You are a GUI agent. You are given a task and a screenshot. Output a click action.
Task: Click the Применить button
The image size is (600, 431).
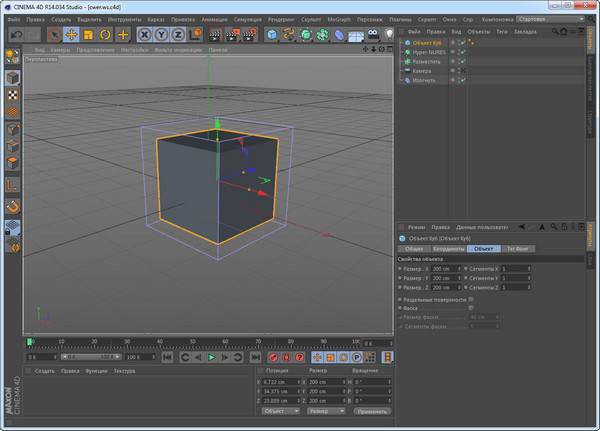tap(372, 411)
